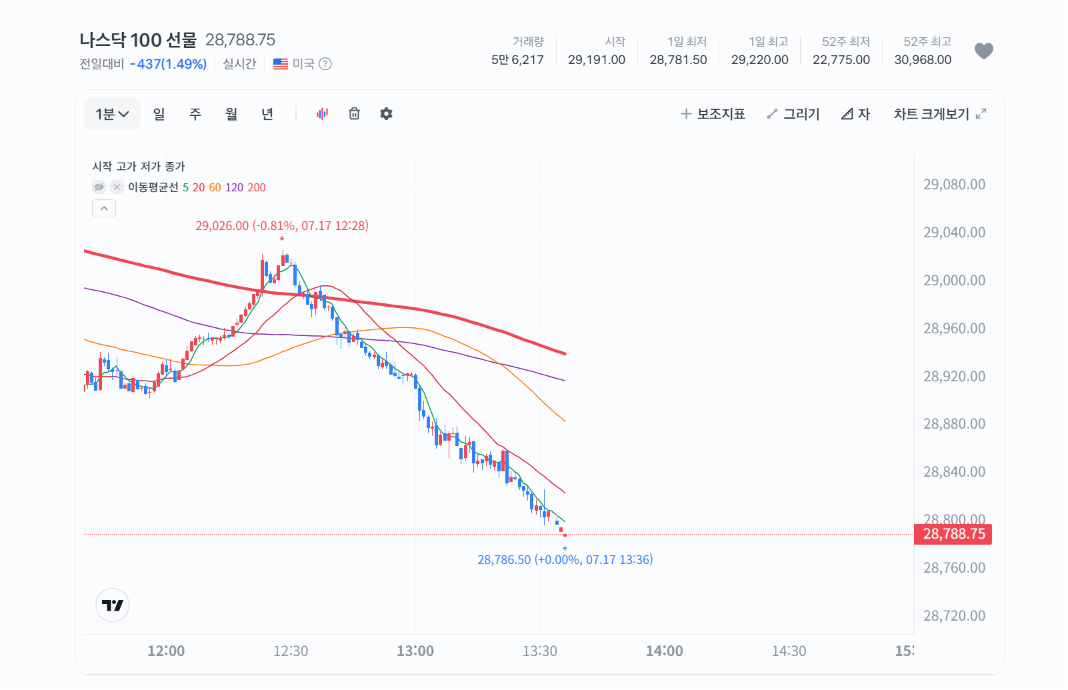This screenshot has width=1068, height=690.
Task: Click trash icon to delete drawings
Action: click(354, 114)
